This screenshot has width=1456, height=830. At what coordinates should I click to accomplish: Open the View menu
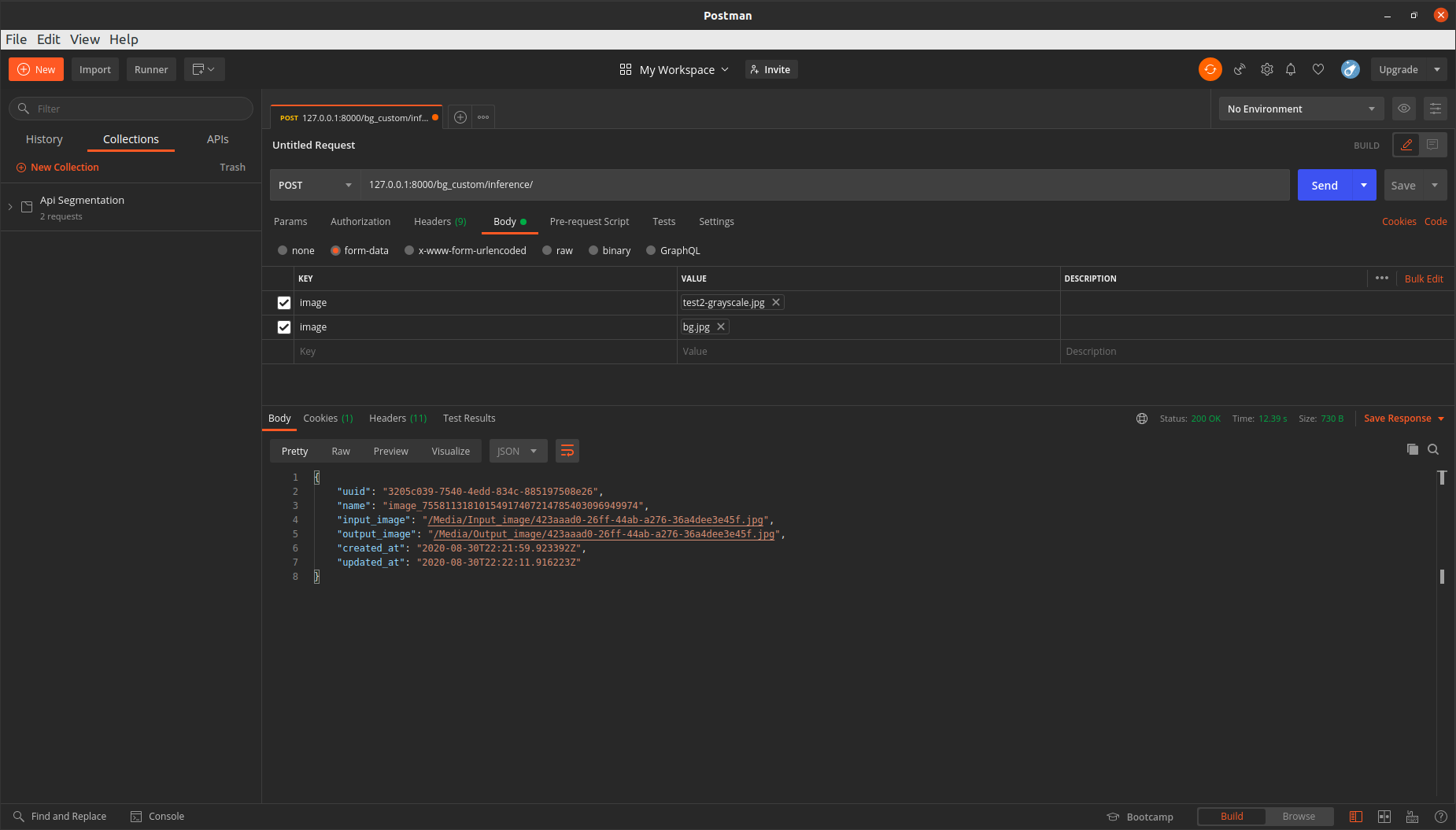point(85,39)
